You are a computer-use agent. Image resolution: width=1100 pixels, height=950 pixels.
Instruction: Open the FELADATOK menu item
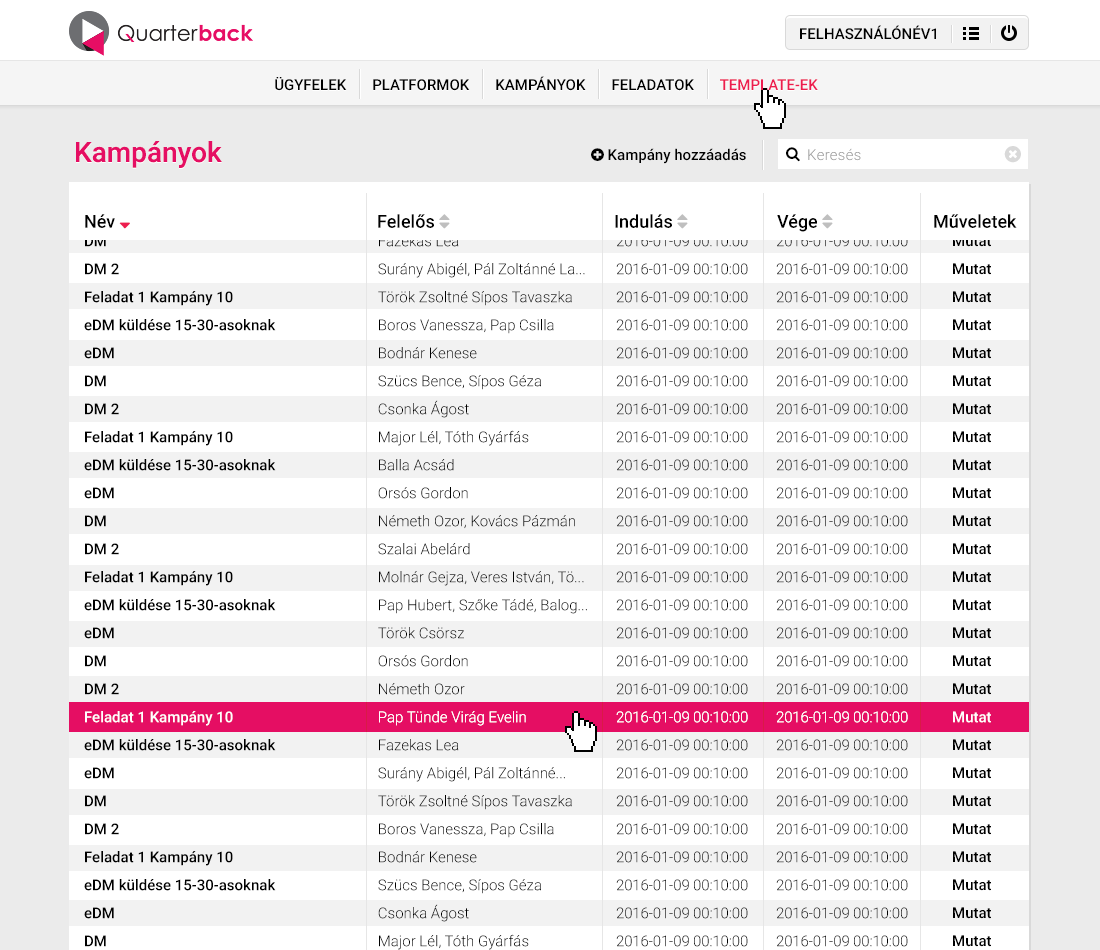click(652, 85)
